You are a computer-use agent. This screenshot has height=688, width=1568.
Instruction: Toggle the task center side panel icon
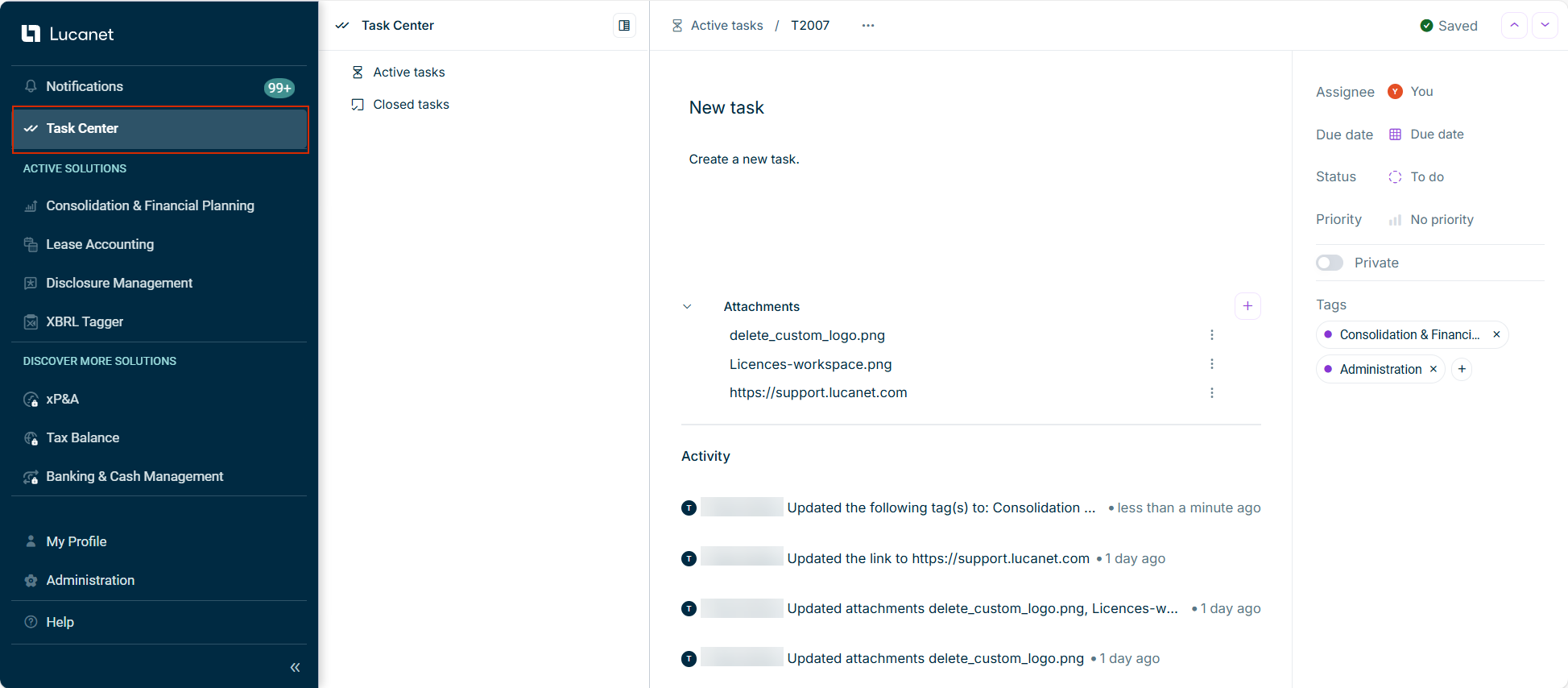624,26
